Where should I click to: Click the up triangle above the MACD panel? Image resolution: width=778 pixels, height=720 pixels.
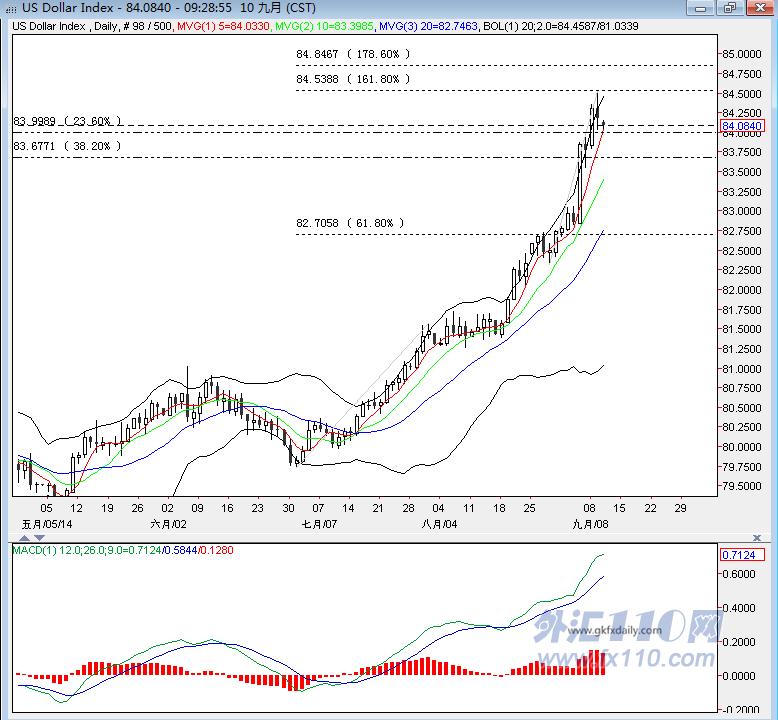click(x=25, y=538)
